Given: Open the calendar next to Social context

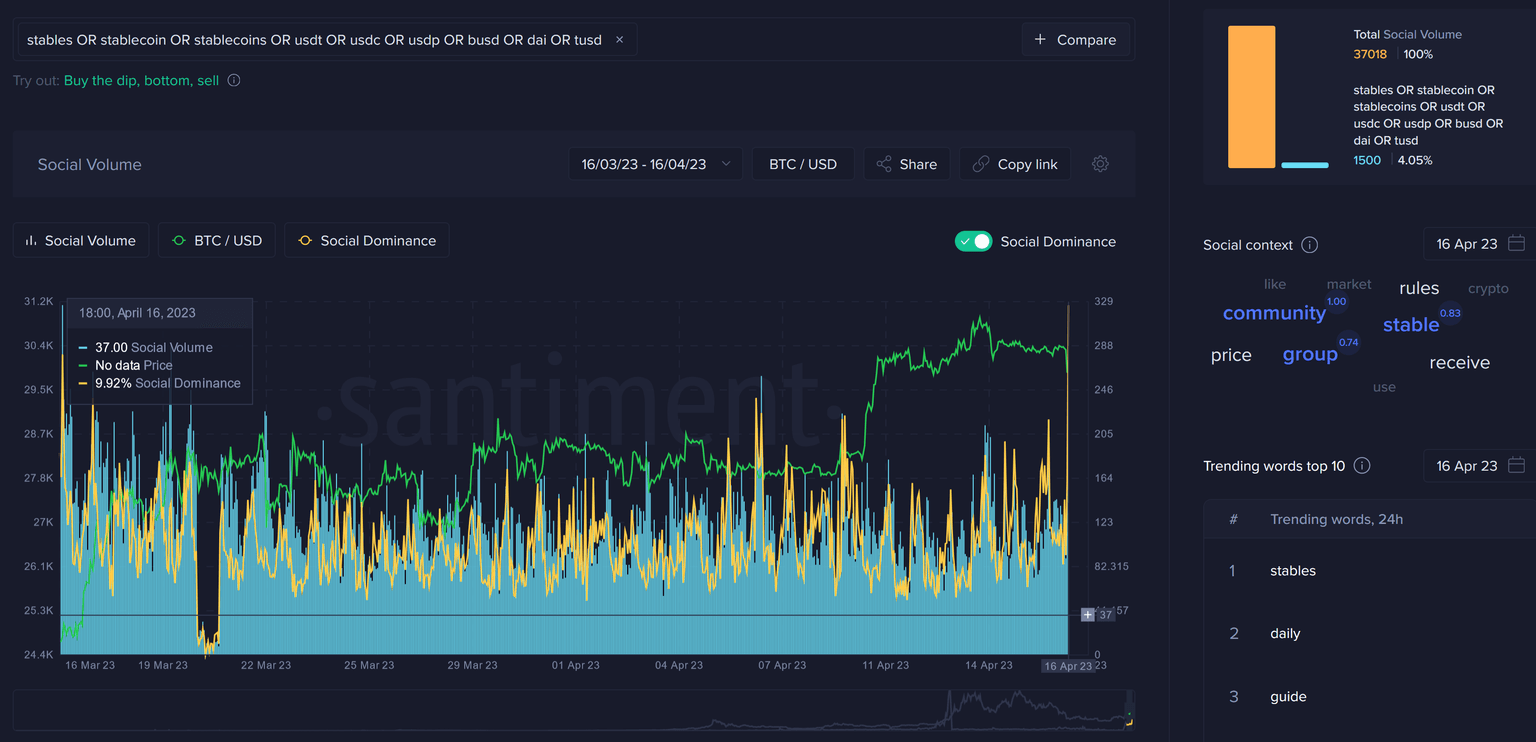Looking at the screenshot, I should pyautogui.click(x=1516, y=244).
